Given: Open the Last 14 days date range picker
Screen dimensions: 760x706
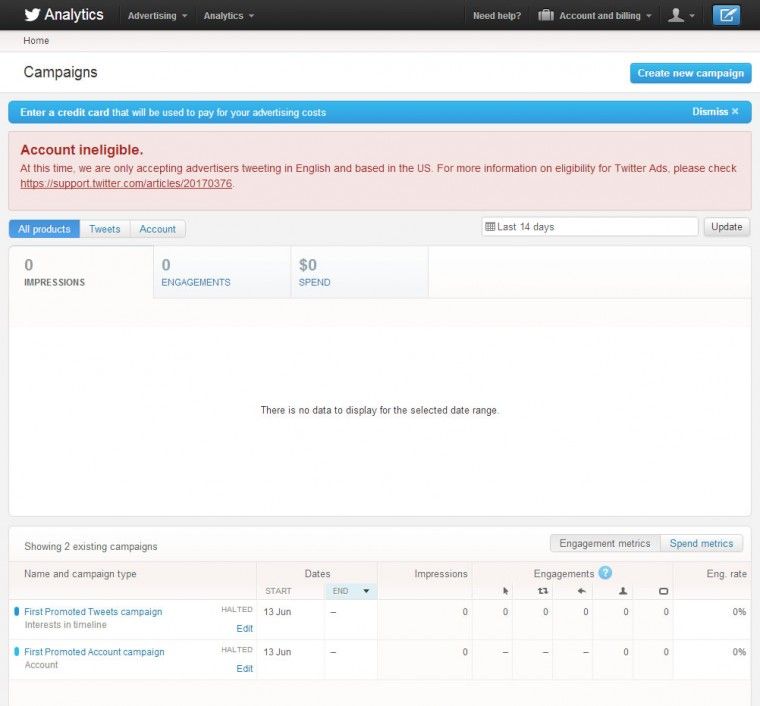Looking at the screenshot, I should (x=589, y=227).
